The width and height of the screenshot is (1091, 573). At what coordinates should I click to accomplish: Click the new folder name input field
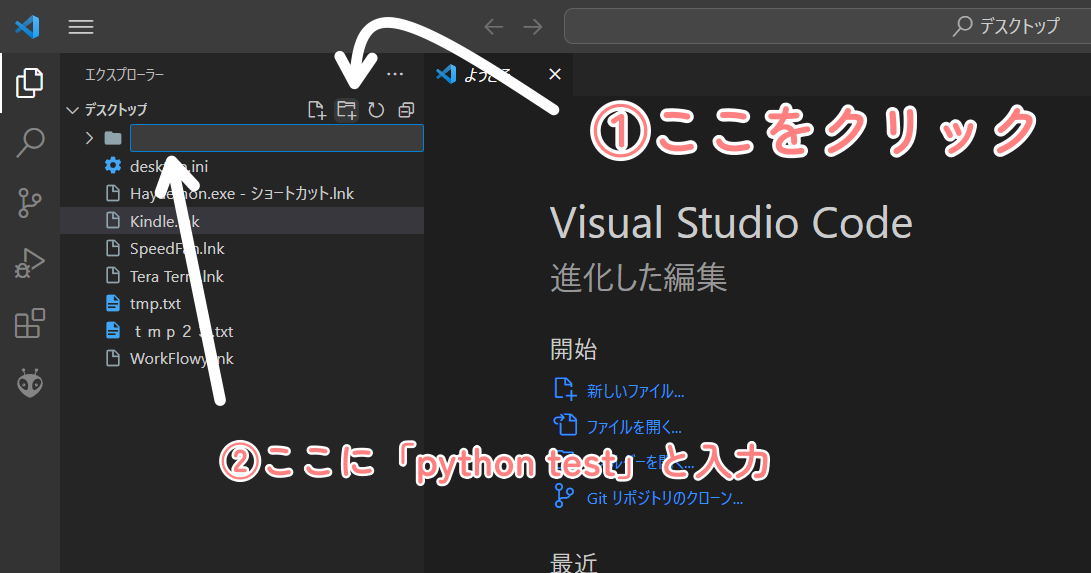[x=277, y=138]
